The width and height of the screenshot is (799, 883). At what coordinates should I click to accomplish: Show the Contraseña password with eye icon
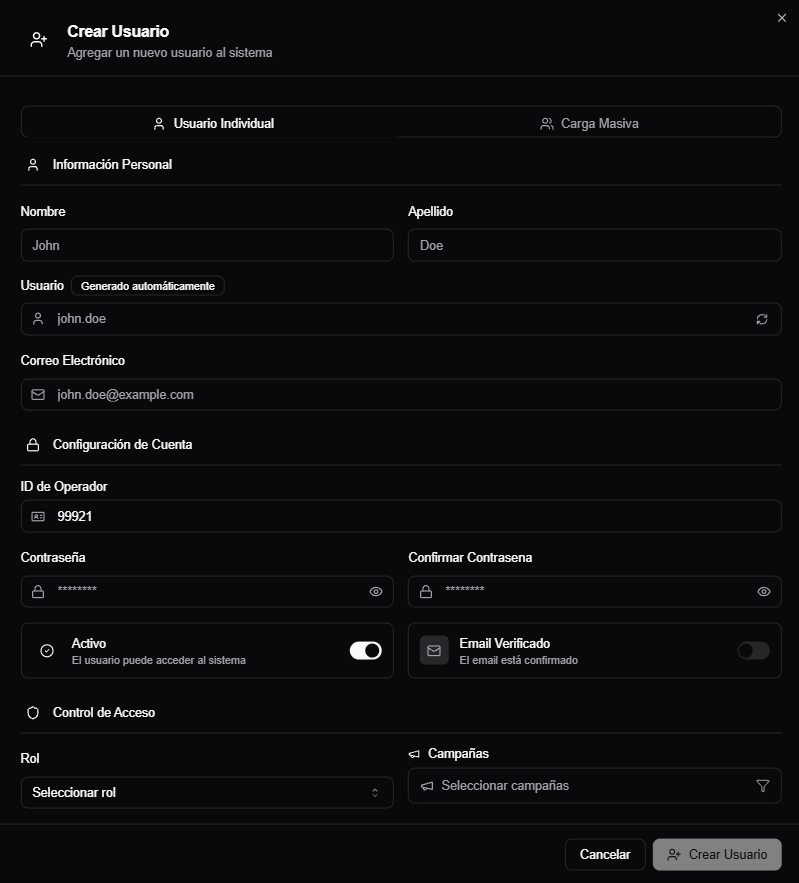(x=376, y=591)
